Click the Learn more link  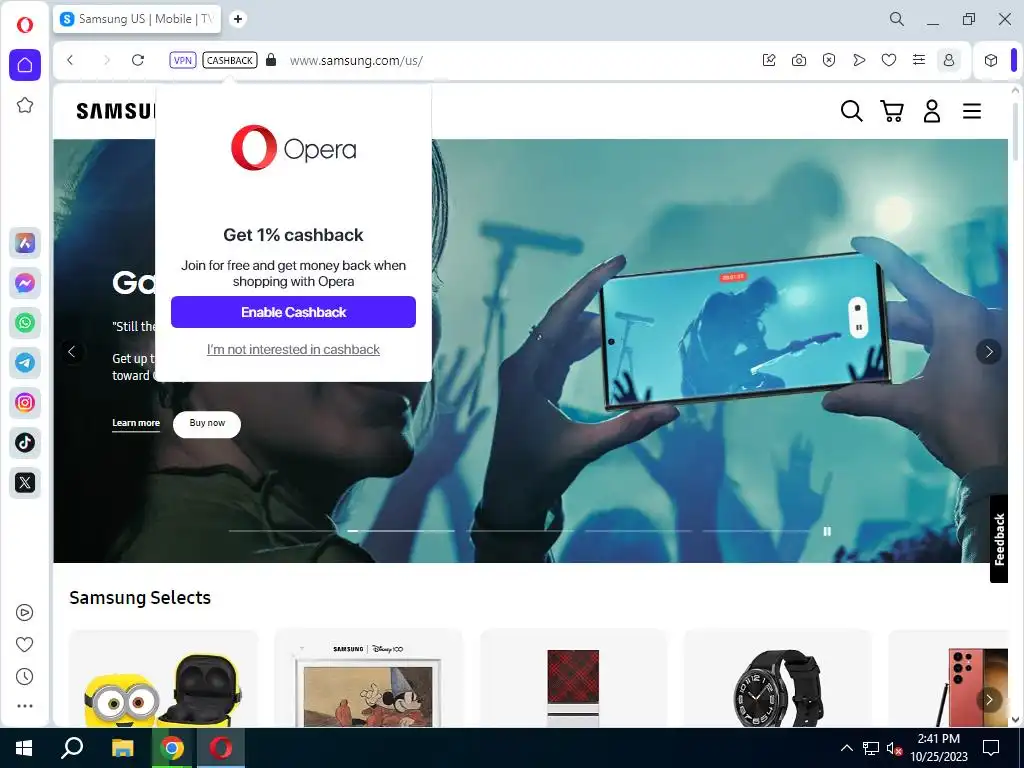[136, 423]
